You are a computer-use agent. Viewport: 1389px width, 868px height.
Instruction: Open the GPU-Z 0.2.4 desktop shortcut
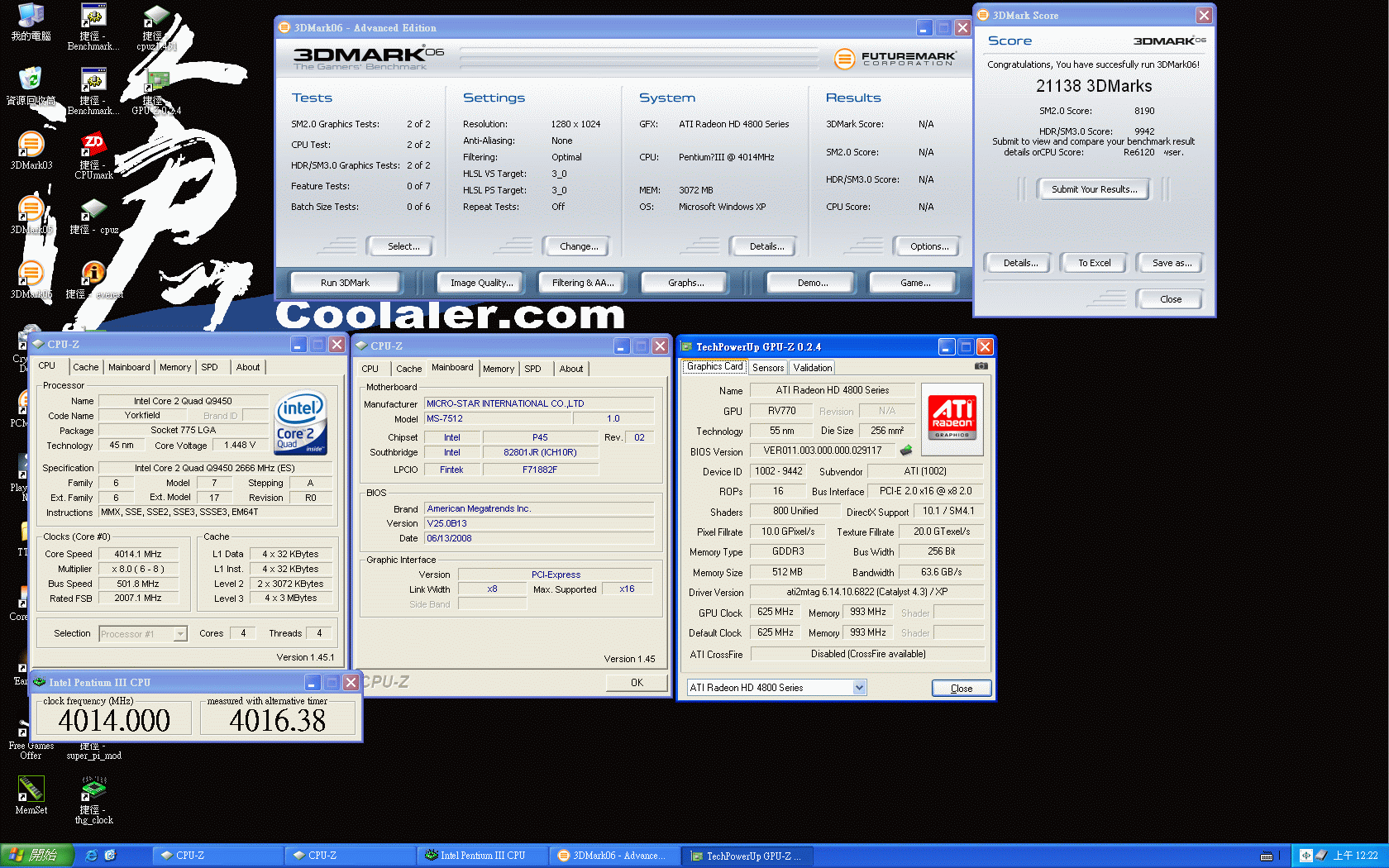[x=156, y=92]
